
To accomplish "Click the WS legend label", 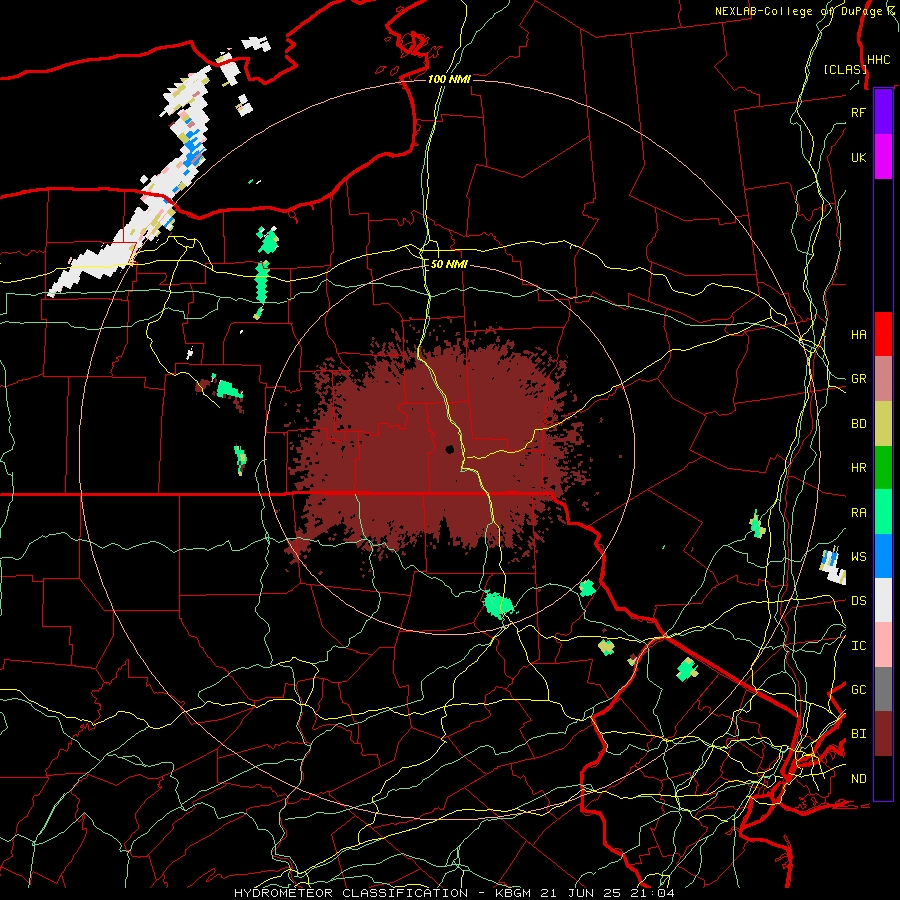I will pyautogui.click(x=858, y=557).
